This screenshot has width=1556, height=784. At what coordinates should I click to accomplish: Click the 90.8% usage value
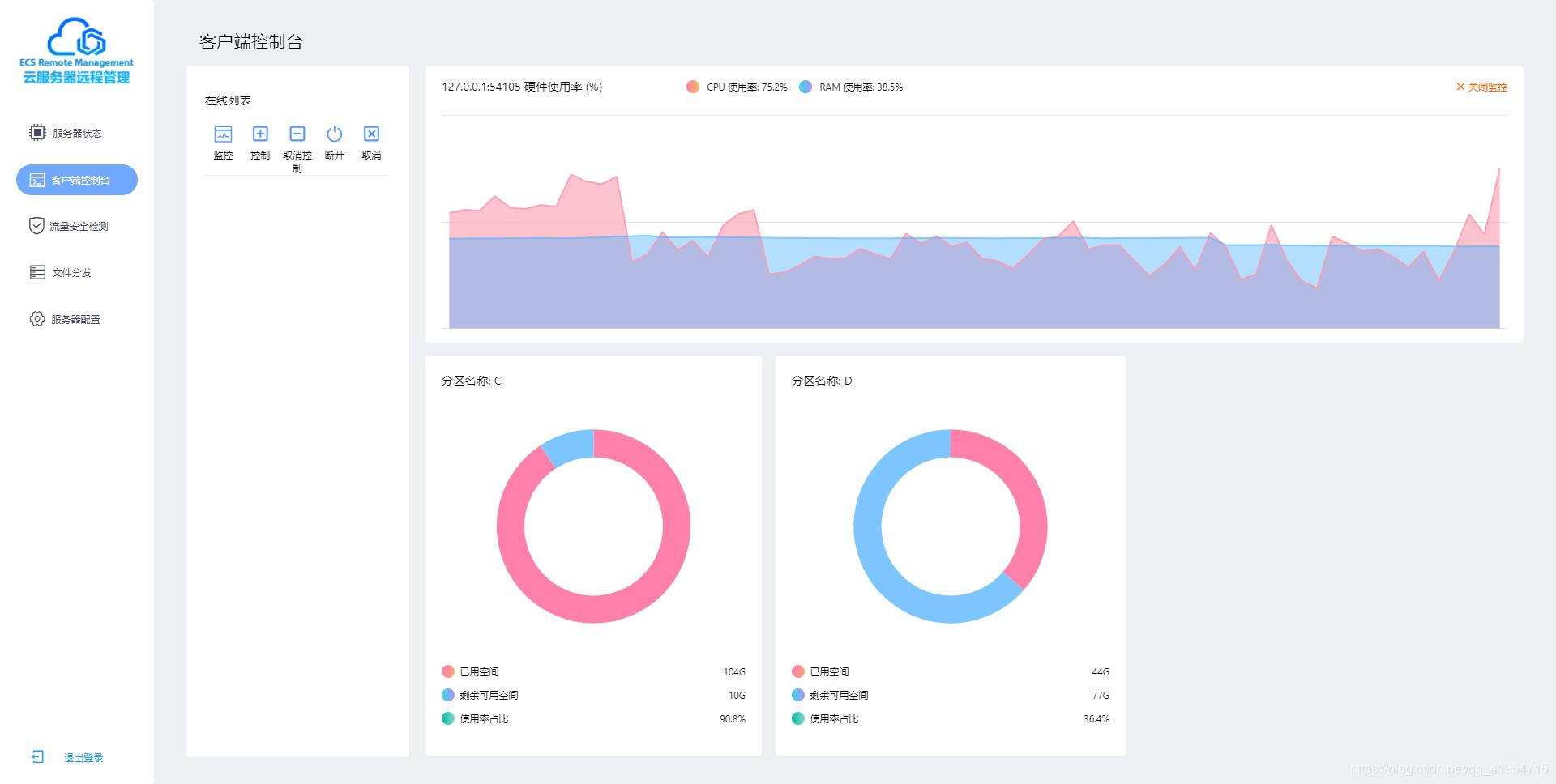(x=733, y=719)
